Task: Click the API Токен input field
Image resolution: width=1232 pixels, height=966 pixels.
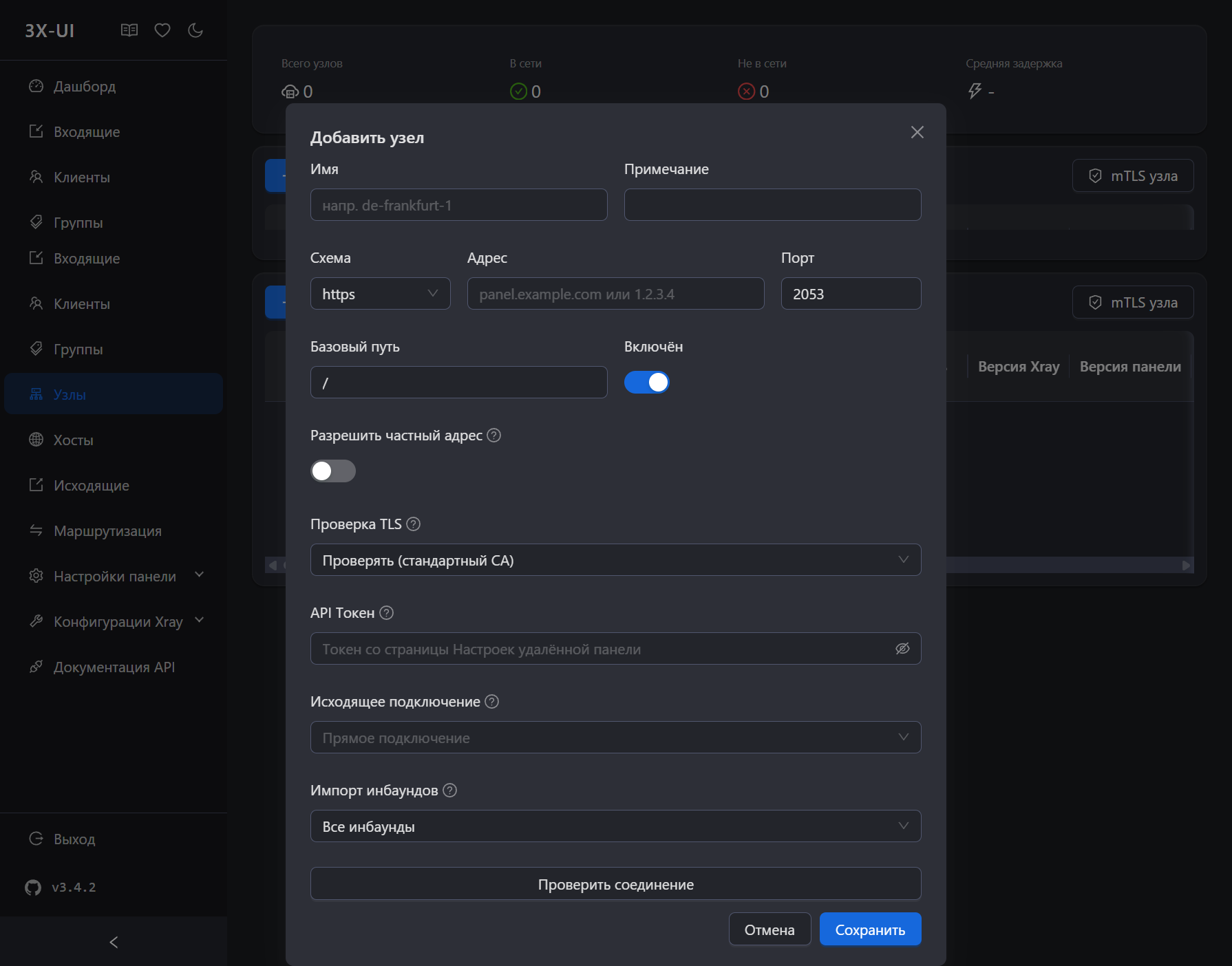Action: point(615,649)
